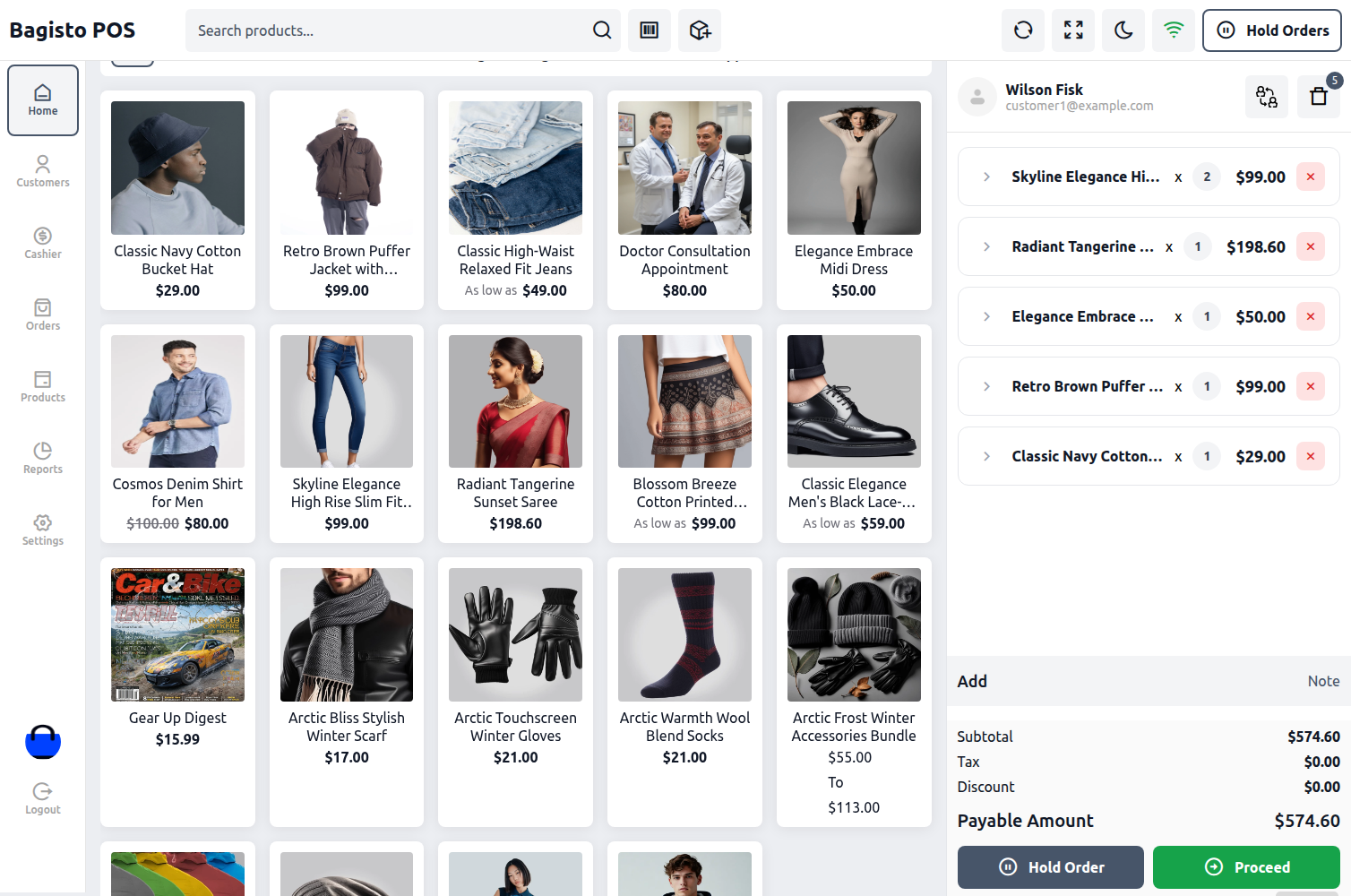Add Skyline Elegance High Rise jeans product
The height and width of the screenshot is (896, 1351).
click(x=347, y=434)
